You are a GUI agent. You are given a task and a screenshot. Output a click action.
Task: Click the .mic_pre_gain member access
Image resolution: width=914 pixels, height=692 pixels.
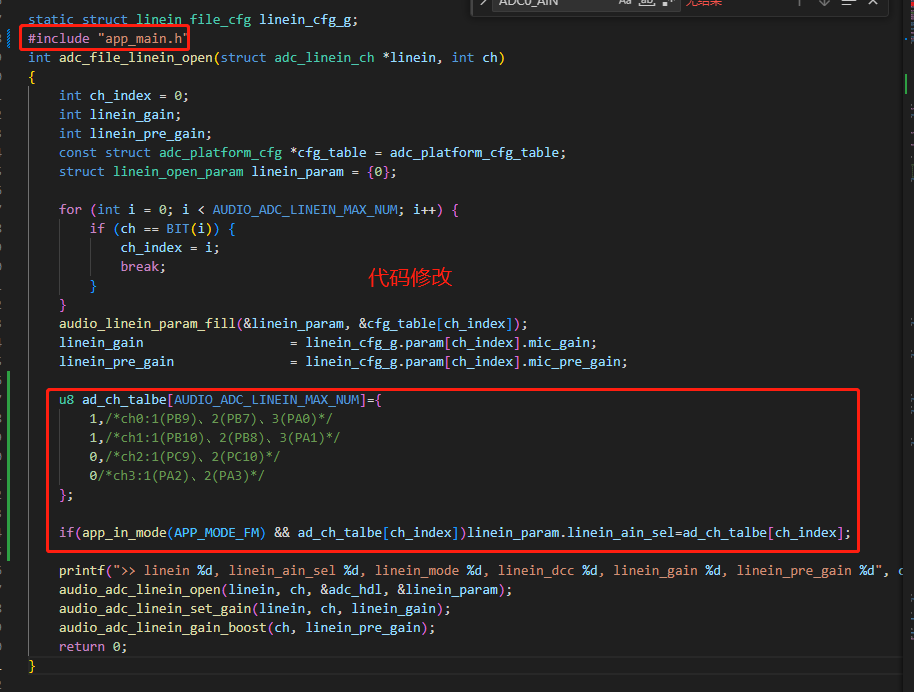(574, 362)
